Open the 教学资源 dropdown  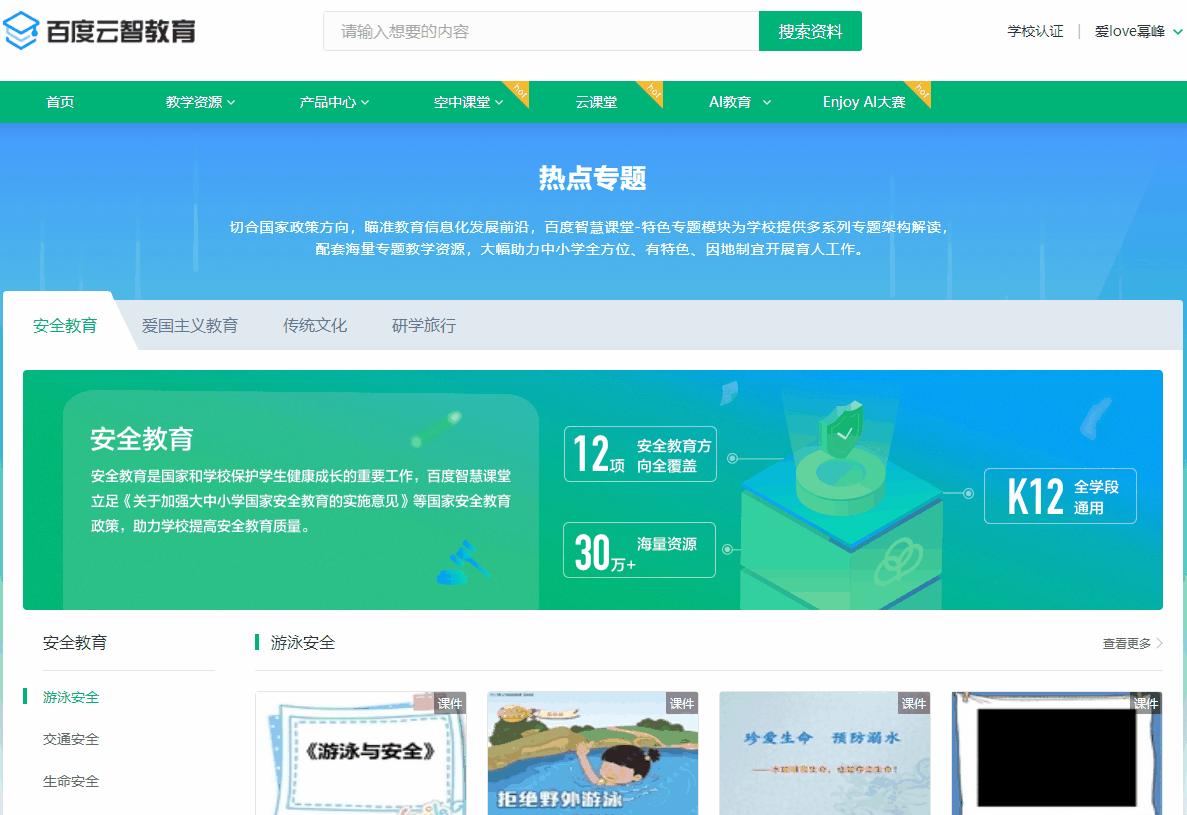(198, 102)
